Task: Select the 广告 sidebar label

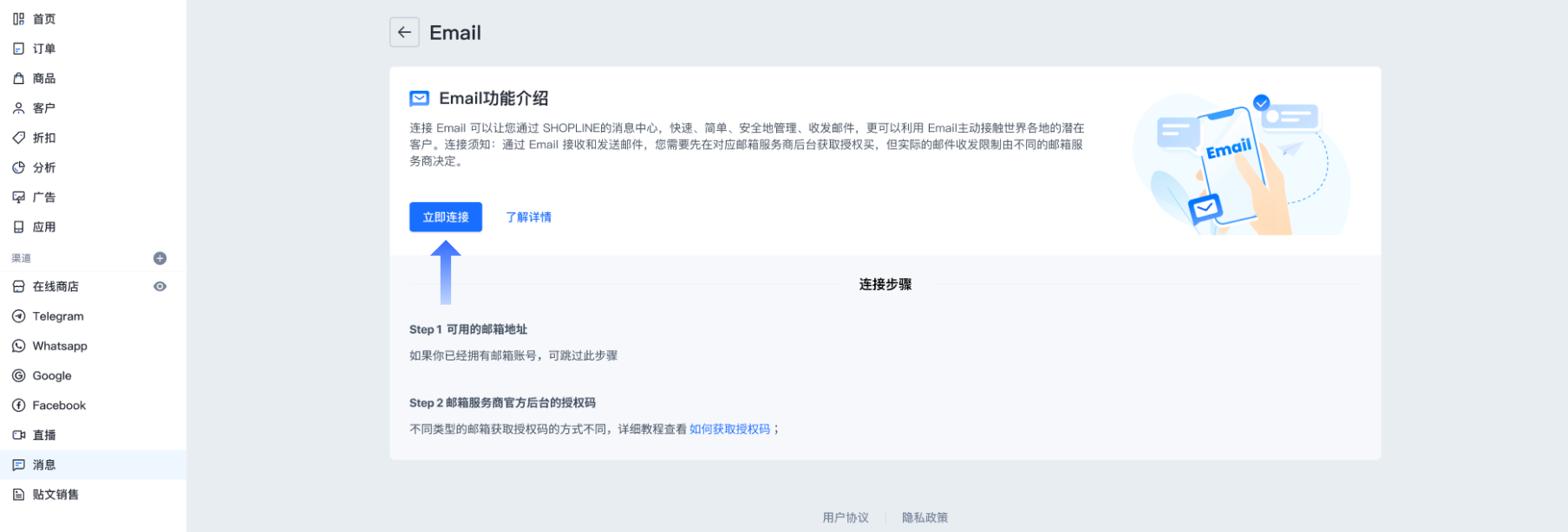Action: (x=44, y=198)
